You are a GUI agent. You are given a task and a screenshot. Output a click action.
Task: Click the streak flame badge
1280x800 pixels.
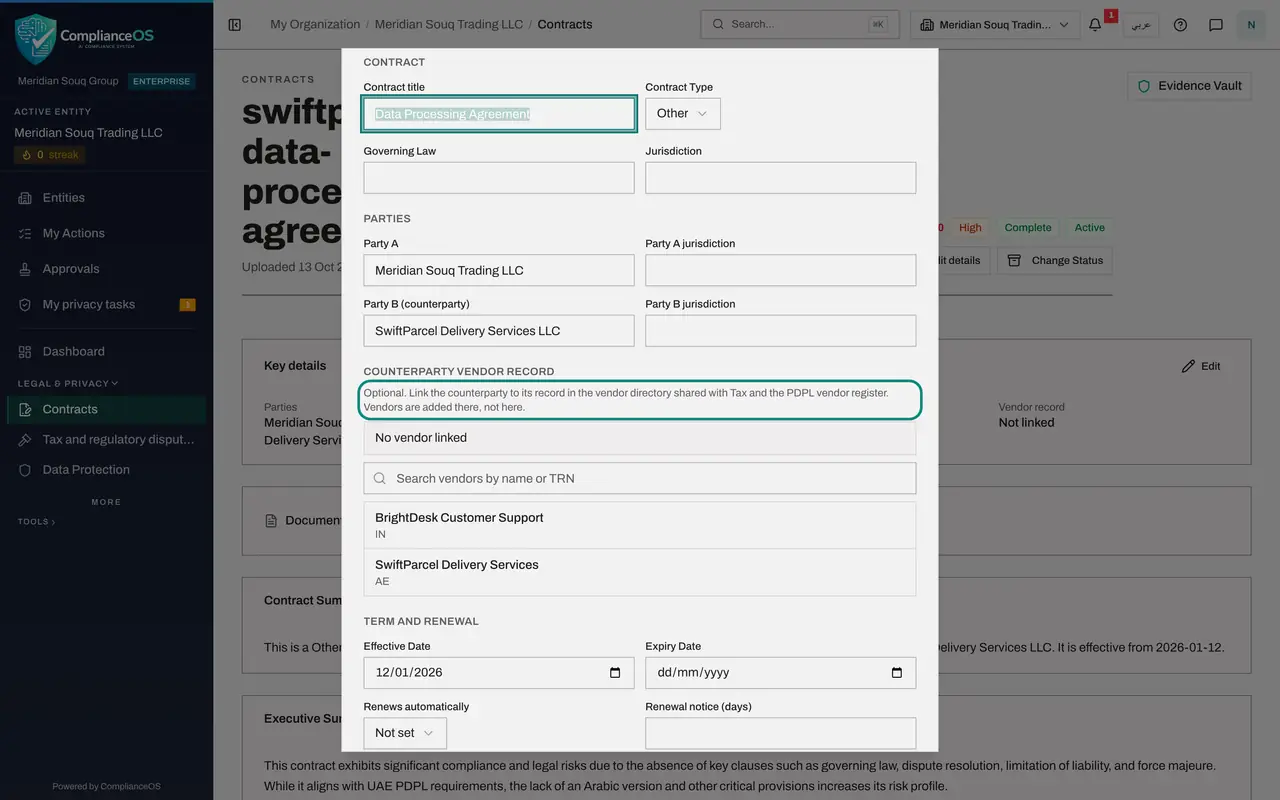[x=49, y=155]
